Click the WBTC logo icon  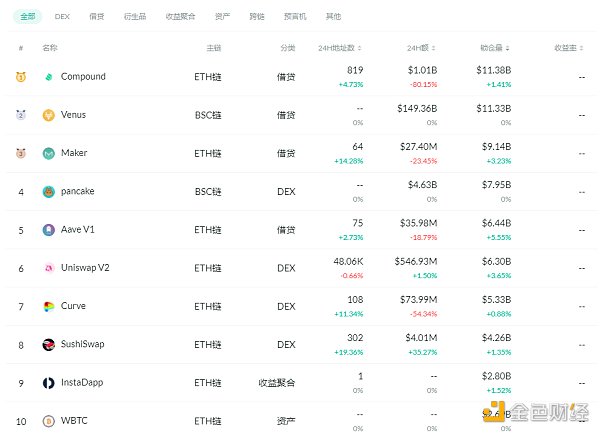pos(49,421)
